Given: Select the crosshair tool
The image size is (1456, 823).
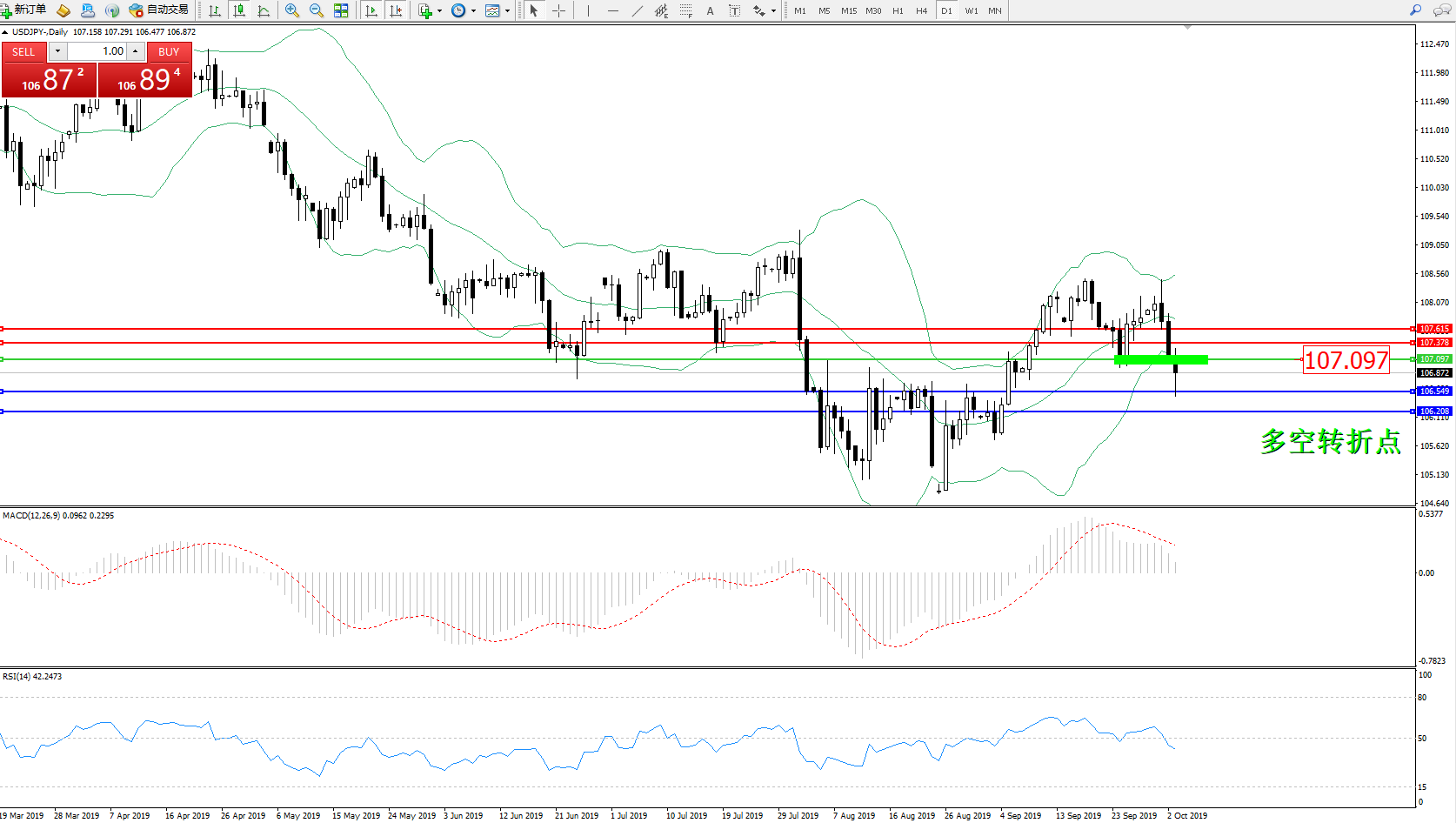Looking at the screenshot, I should pos(558,10).
